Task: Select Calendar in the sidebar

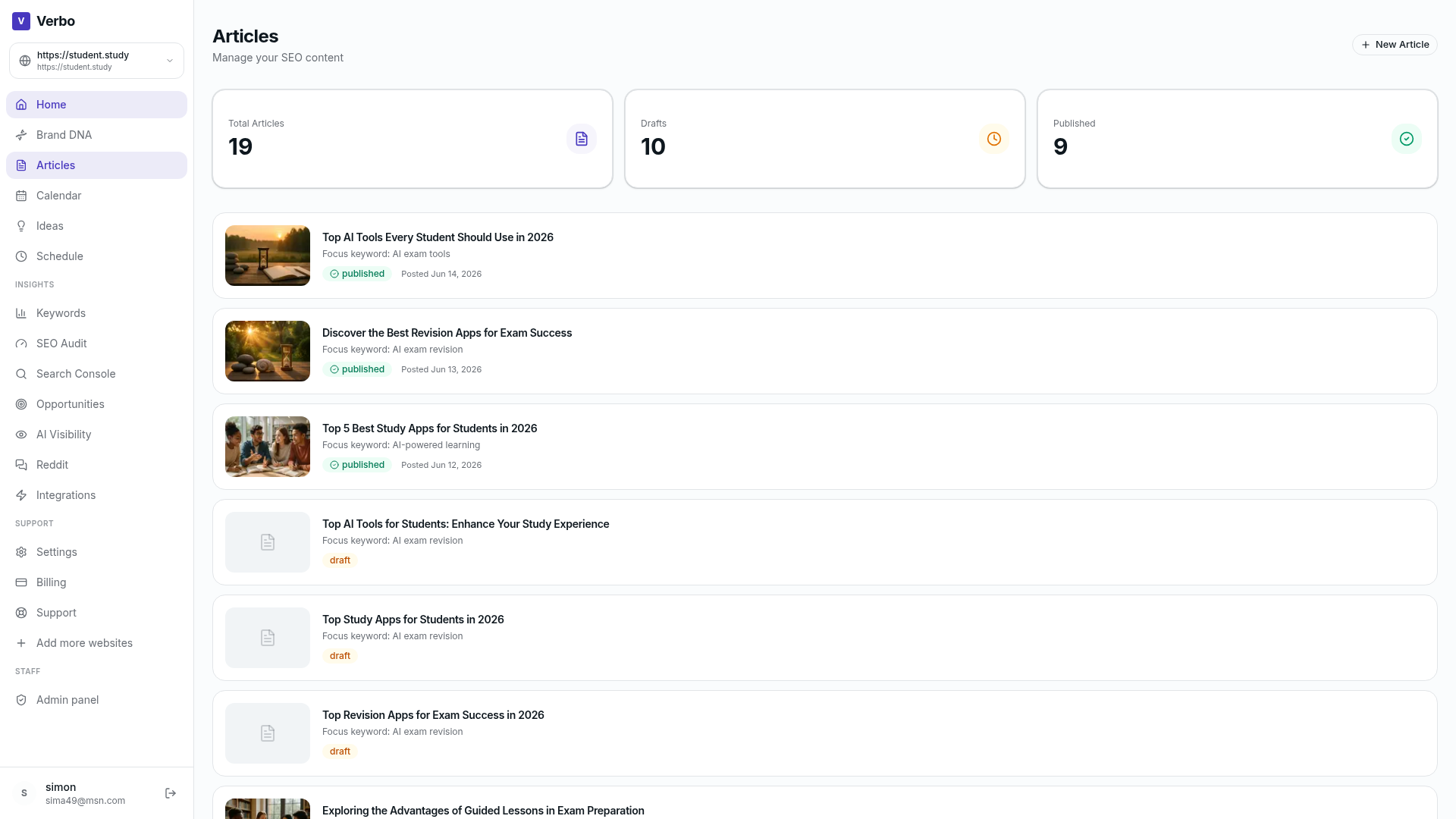Action: tap(96, 196)
